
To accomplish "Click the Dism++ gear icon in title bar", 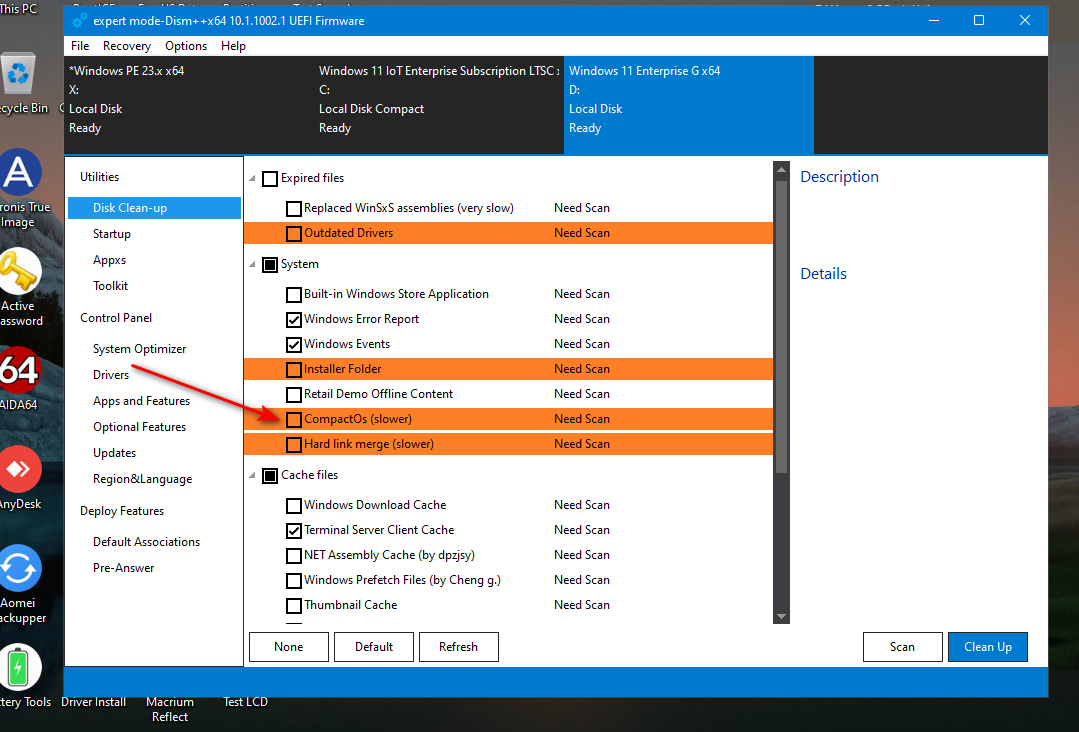I will tap(80, 21).
